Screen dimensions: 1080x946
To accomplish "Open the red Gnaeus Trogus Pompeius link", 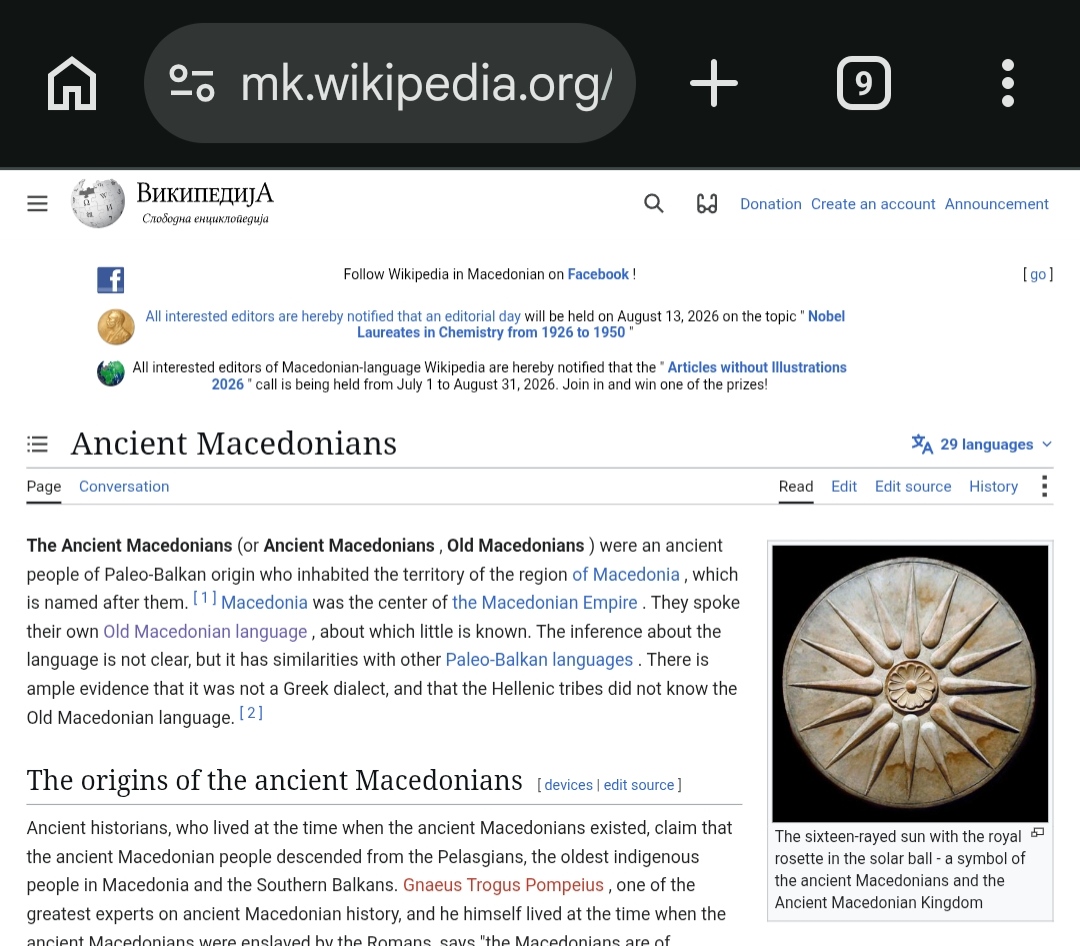I will (x=503, y=885).
